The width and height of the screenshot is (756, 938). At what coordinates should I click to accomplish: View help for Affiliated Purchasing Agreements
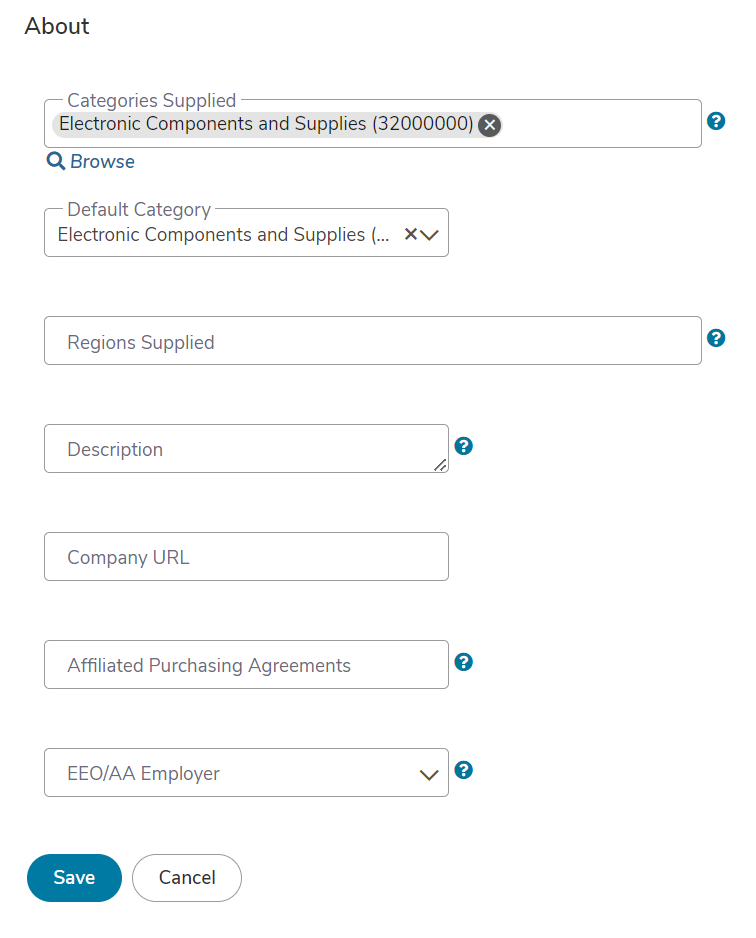(x=464, y=662)
